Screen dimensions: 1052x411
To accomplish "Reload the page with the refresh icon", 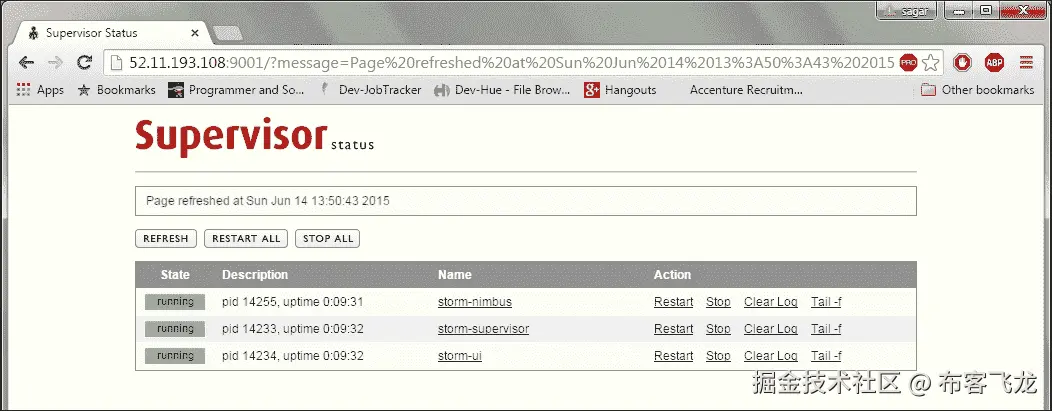I will [85, 63].
